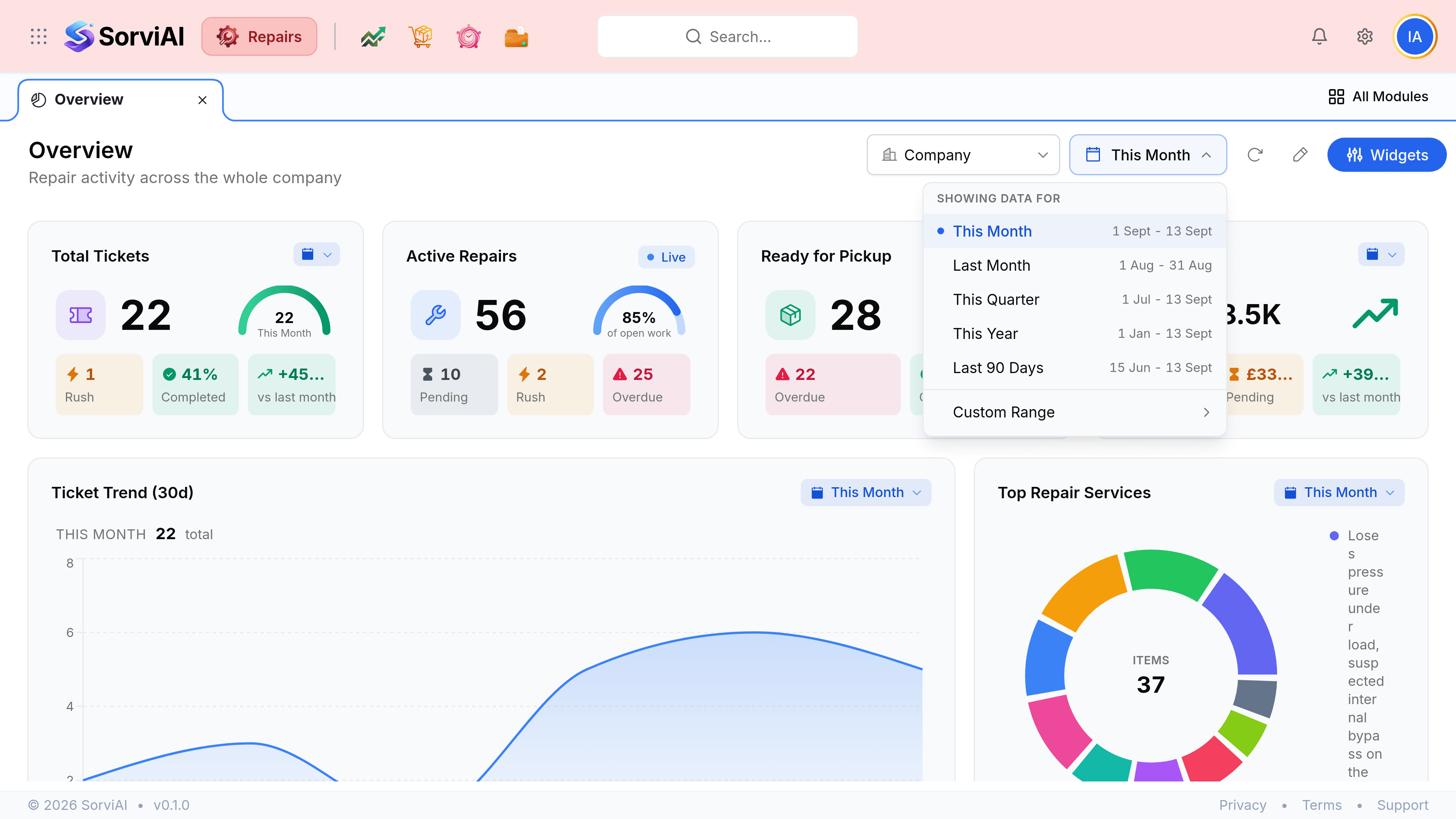Click the SorviAI logo

pyautogui.click(x=124, y=37)
